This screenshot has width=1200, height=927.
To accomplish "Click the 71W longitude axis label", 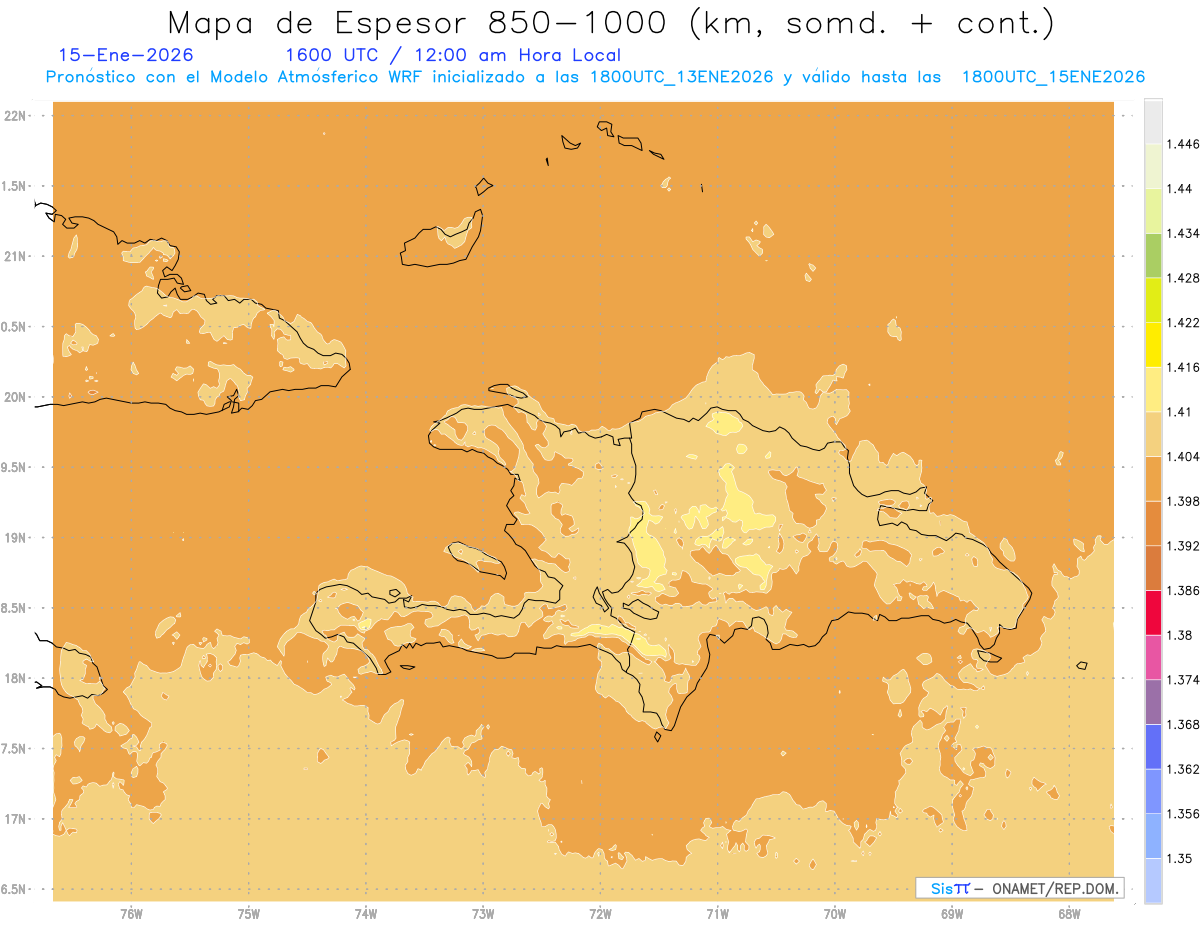I will (x=717, y=914).
